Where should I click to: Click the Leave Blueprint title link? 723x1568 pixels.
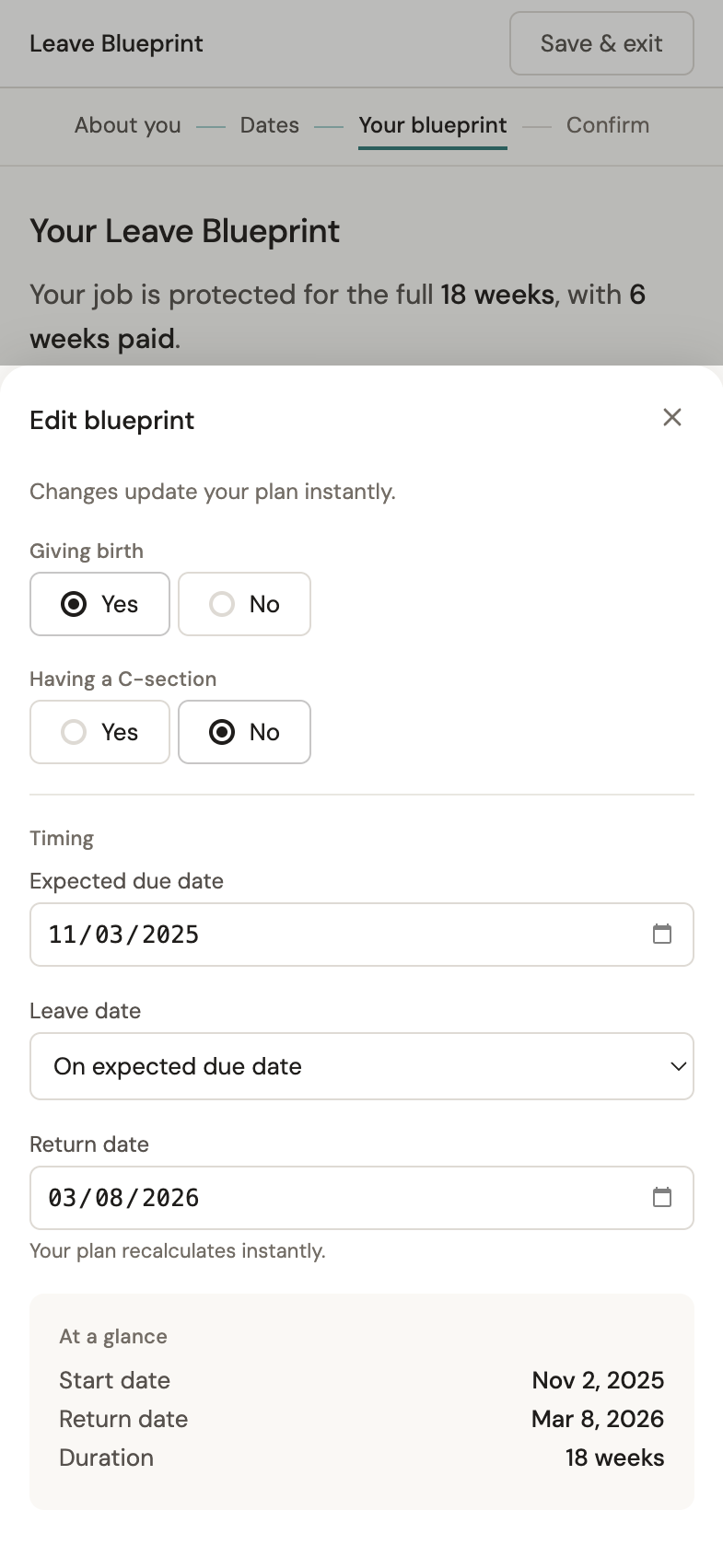point(116,43)
